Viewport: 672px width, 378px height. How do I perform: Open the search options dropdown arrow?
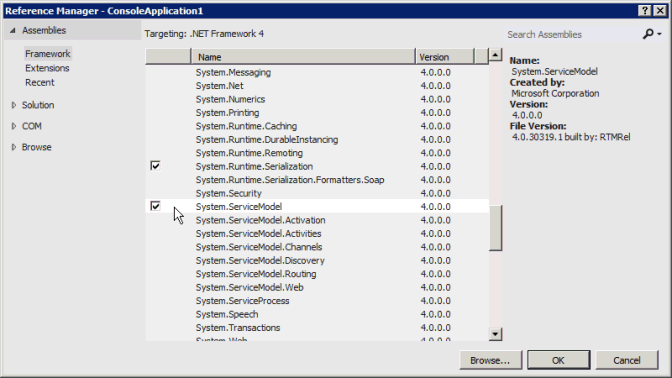click(660, 34)
